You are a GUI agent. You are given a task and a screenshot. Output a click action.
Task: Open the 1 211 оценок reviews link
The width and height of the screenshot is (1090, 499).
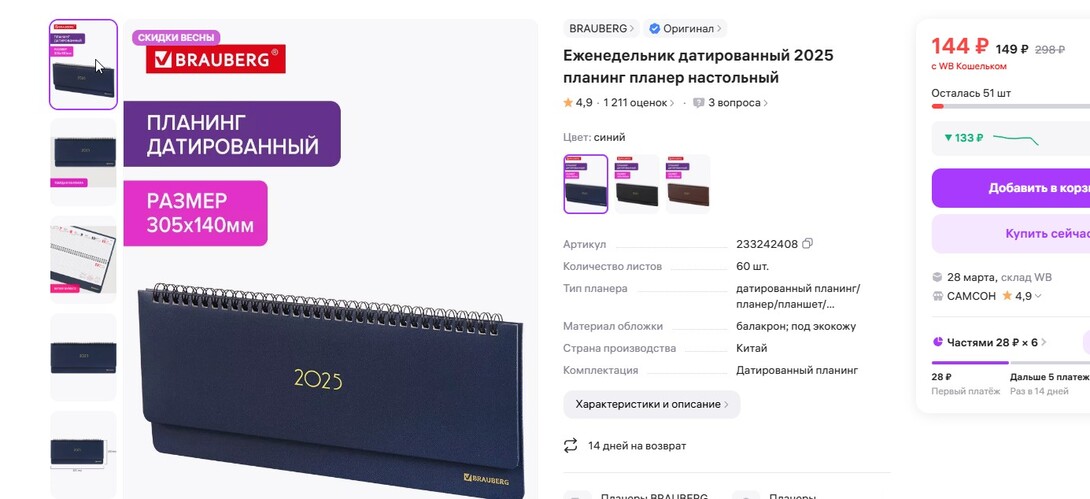coord(638,103)
